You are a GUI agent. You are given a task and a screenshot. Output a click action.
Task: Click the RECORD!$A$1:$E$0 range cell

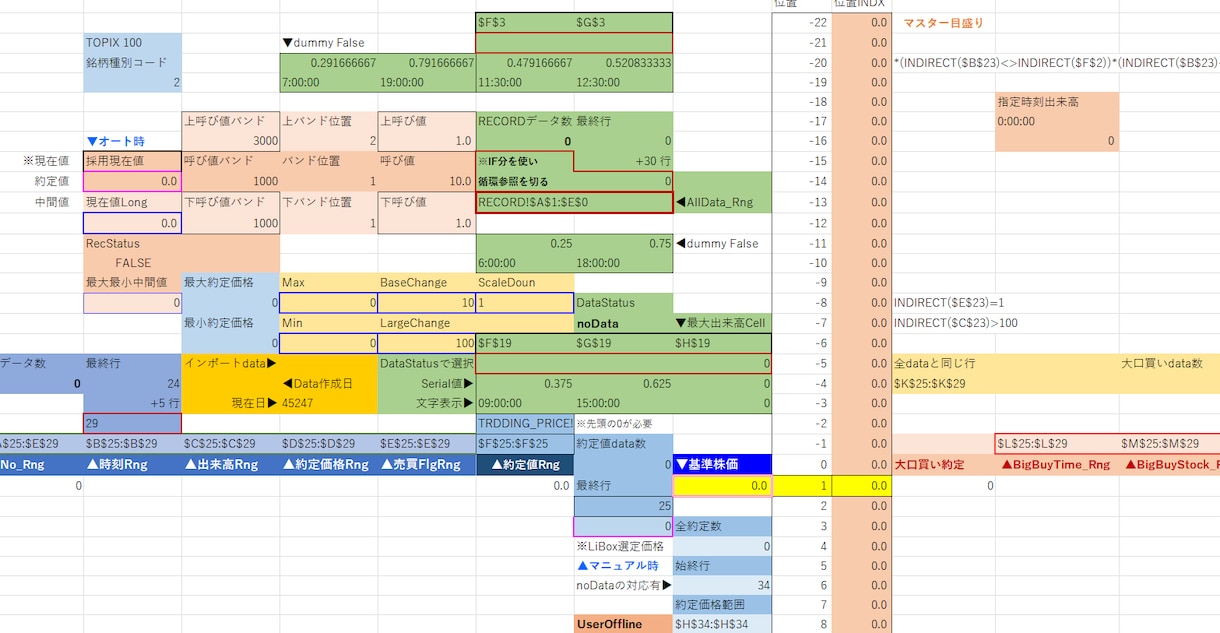(574, 202)
